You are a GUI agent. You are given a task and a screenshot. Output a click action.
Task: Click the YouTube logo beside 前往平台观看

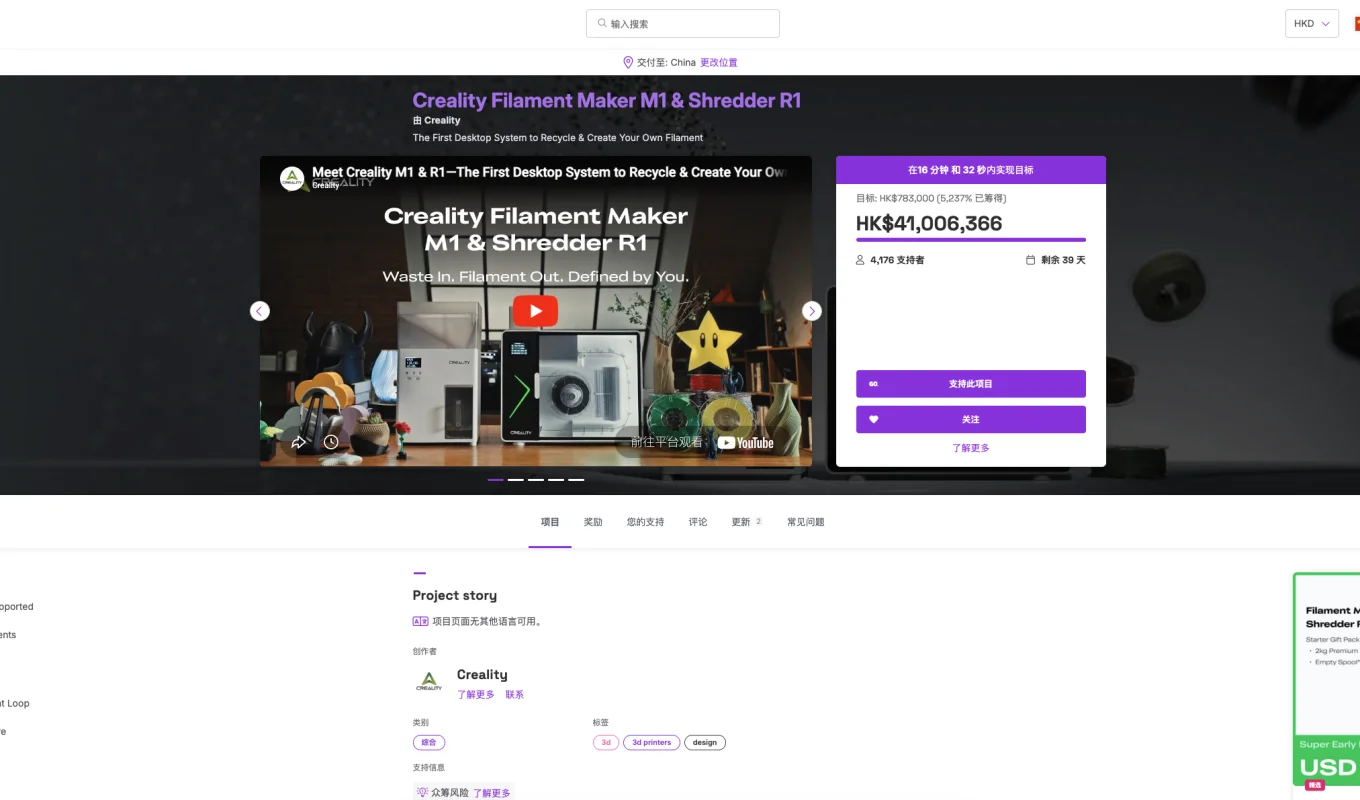745,442
